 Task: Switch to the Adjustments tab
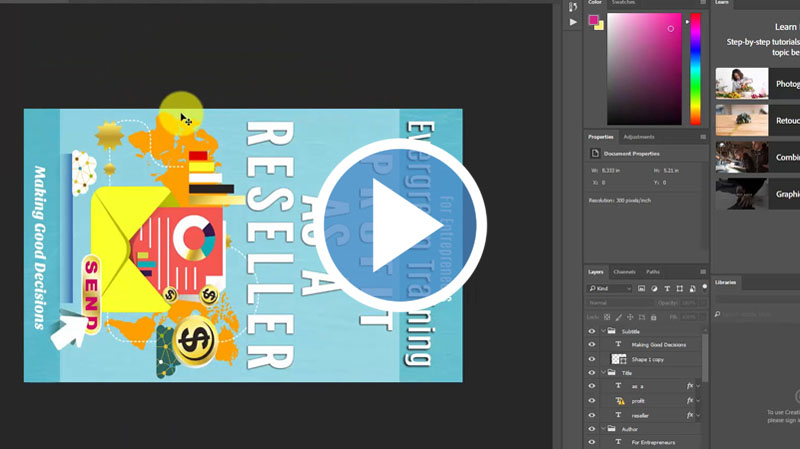pos(638,136)
